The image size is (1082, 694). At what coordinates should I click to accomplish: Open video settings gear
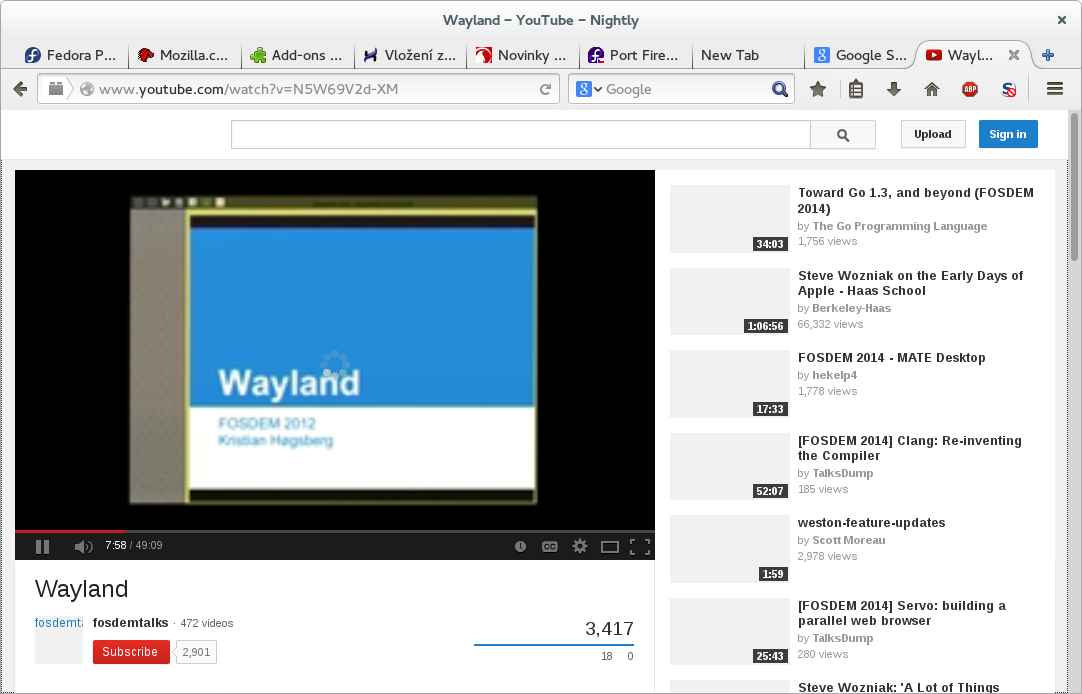tap(580, 546)
